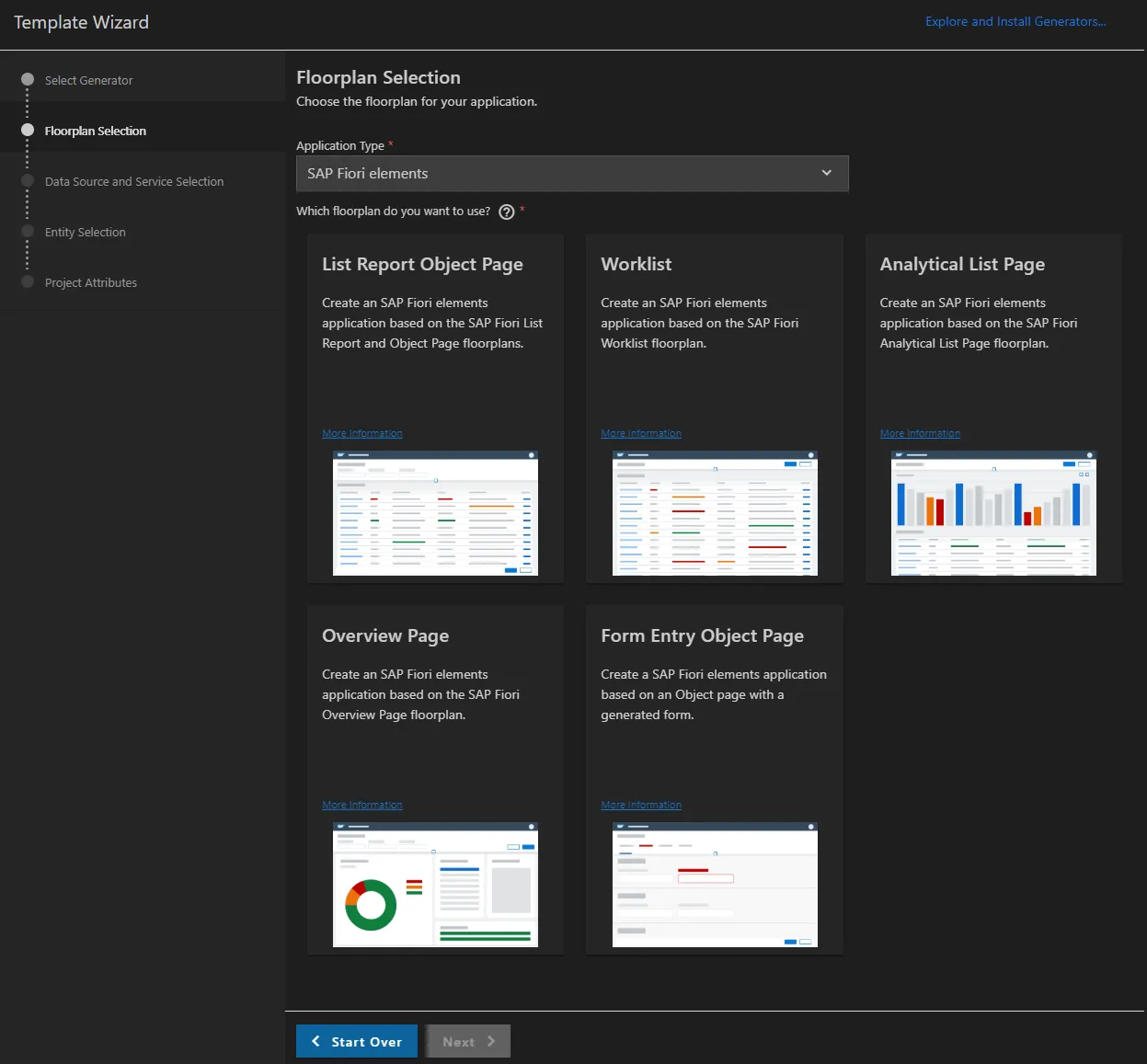The width and height of the screenshot is (1147, 1064).
Task: Open More Information for List Report Object Page
Action: pos(362,433)
